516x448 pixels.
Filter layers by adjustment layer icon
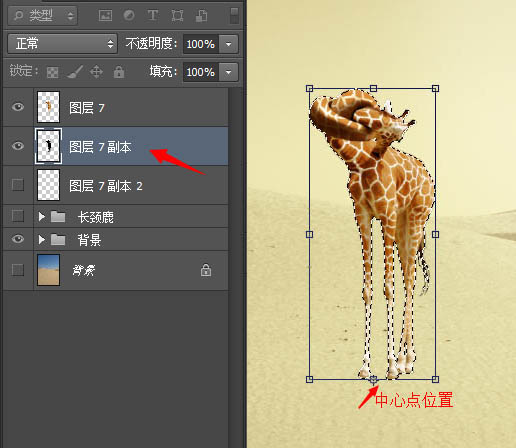pos(129,15)
